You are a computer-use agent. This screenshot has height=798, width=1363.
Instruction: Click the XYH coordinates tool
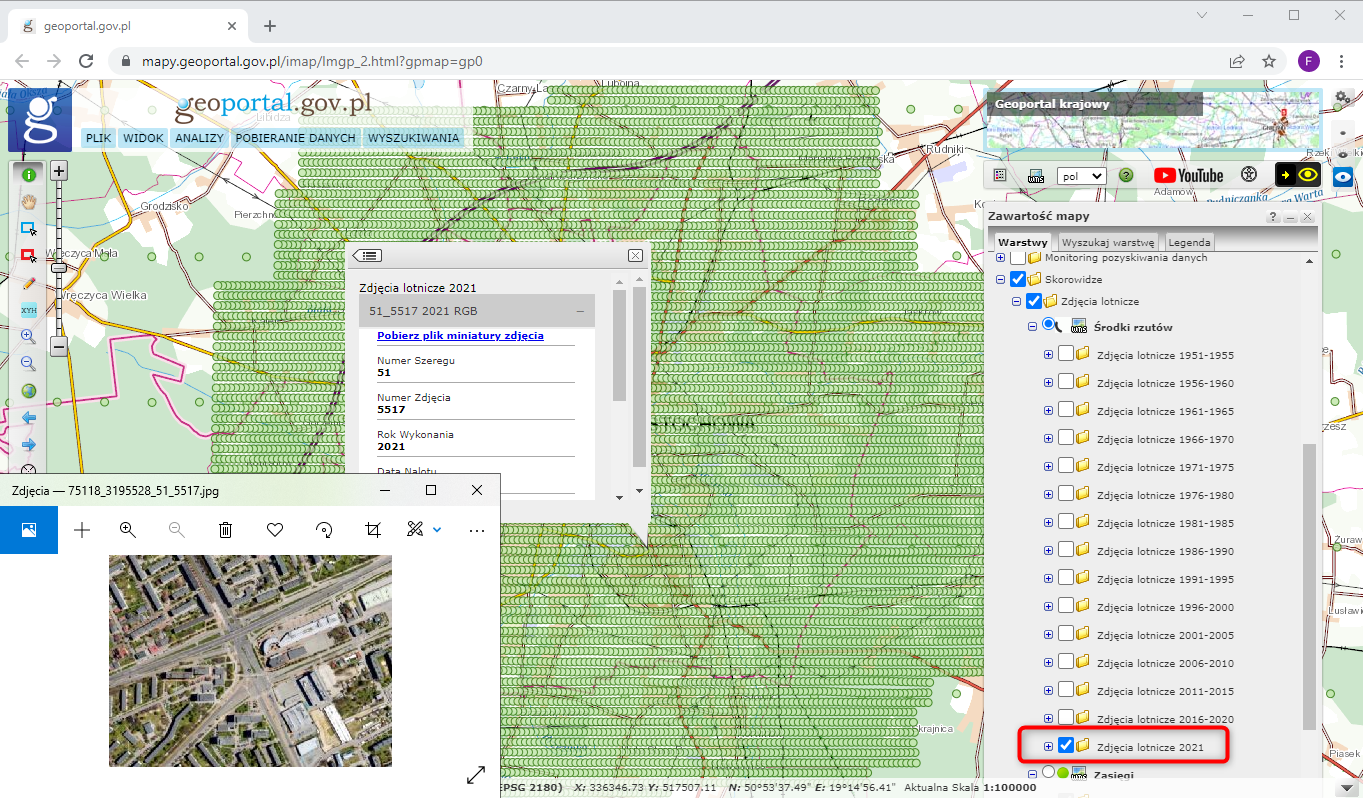(29, 310)
